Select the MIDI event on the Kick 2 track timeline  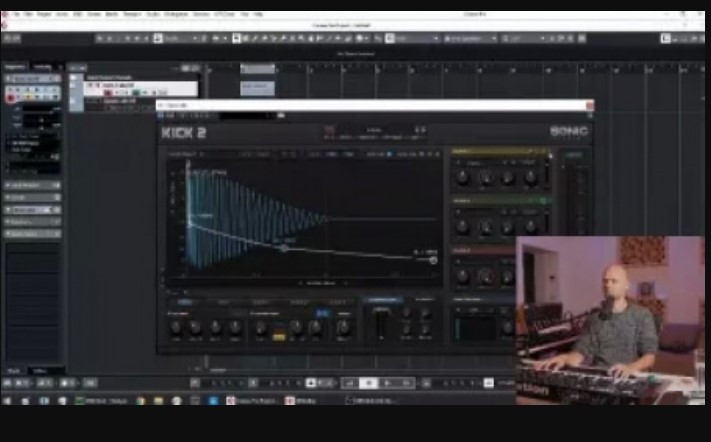tap(258, 88)
